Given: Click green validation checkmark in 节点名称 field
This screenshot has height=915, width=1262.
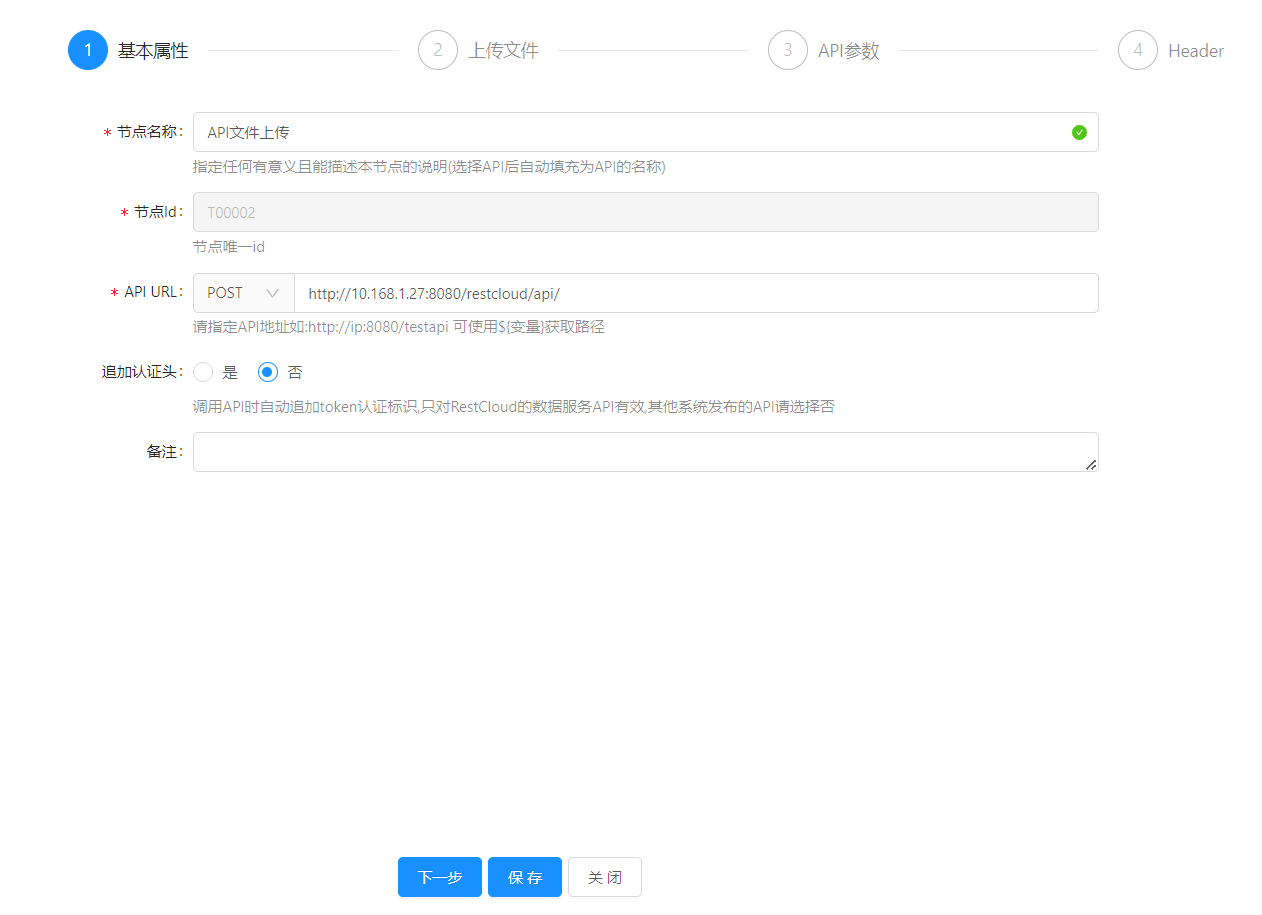Looking at the screenshot, I should coord(1079,132).
